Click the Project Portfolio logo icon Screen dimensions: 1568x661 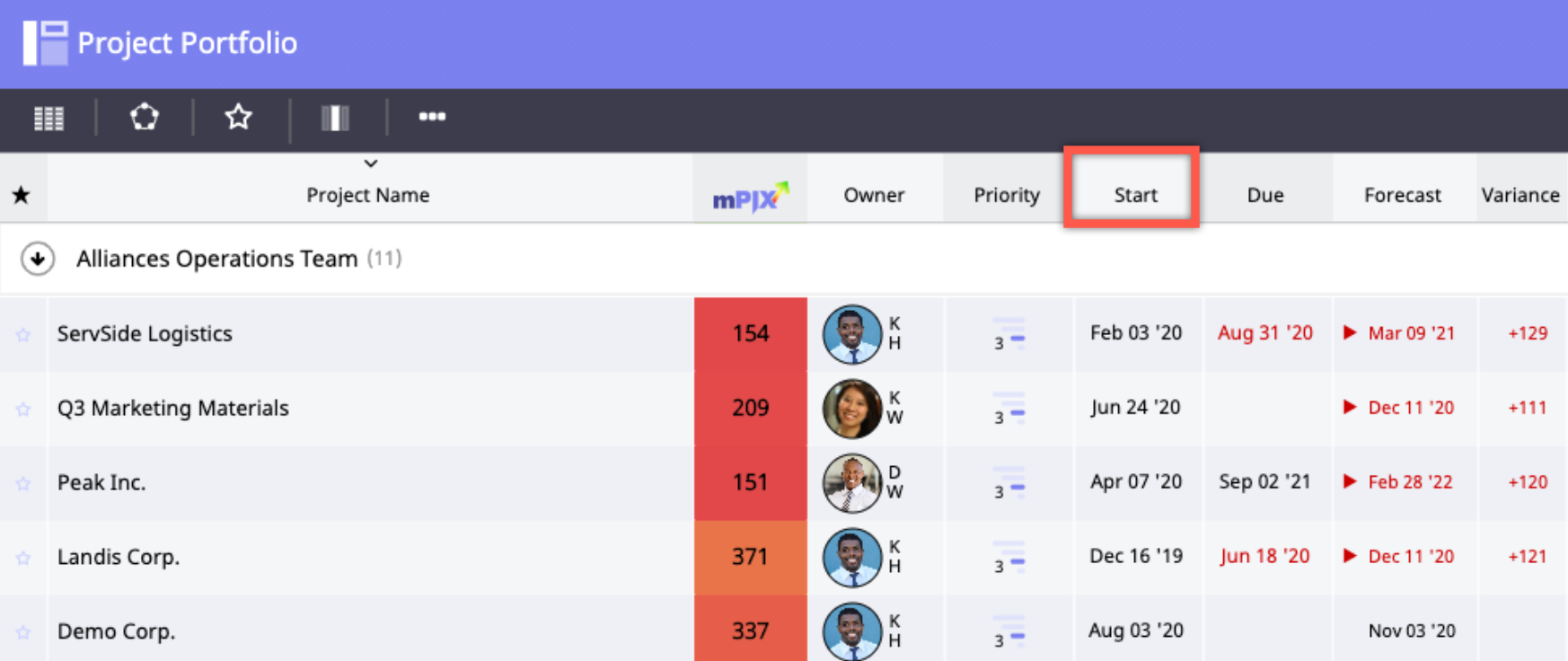45,42
